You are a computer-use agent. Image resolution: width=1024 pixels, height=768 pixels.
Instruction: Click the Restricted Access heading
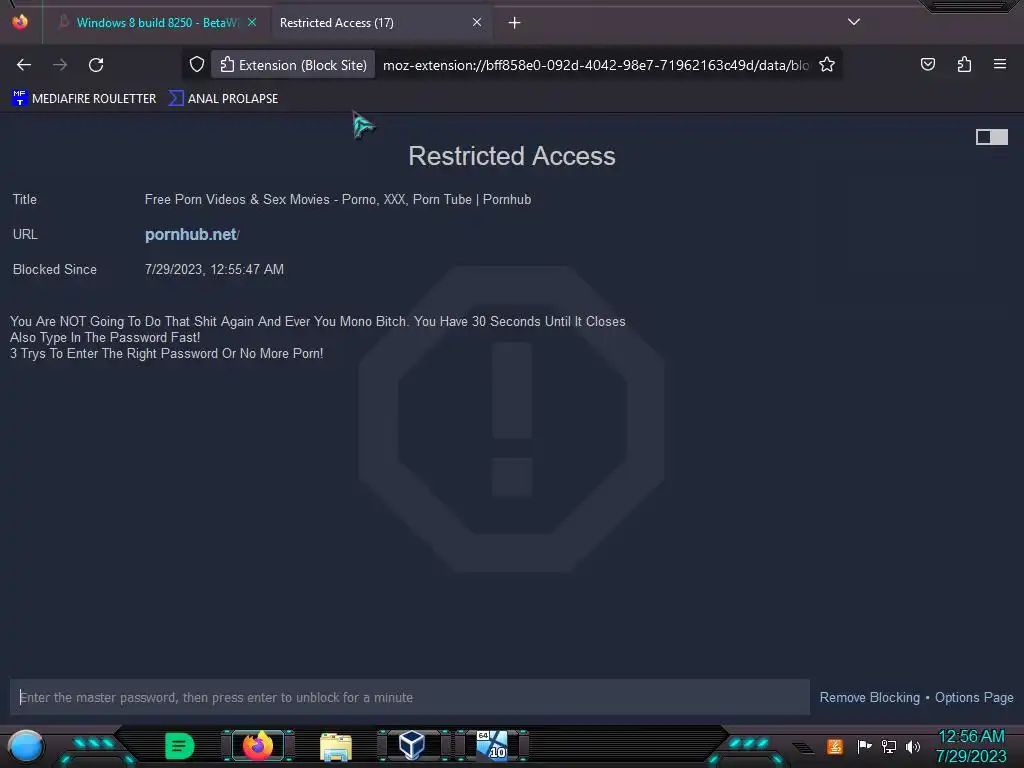pos(512,156)
